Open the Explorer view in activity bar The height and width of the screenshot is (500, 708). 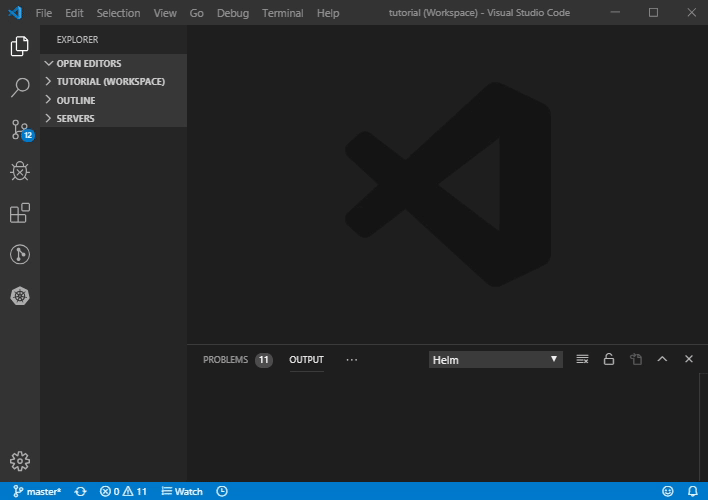[x=19, y=46]
